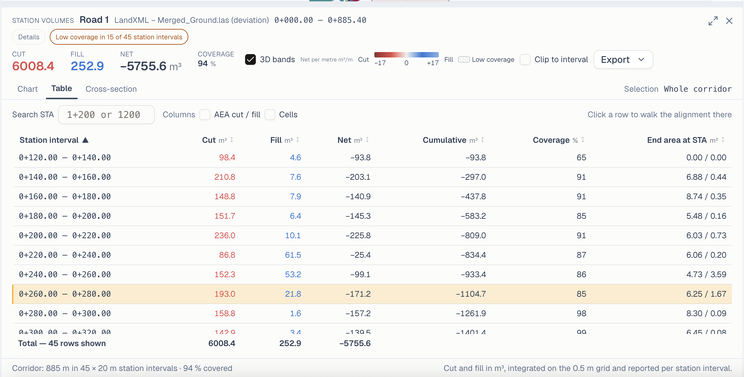Select the Table tab

click(62, 88)
